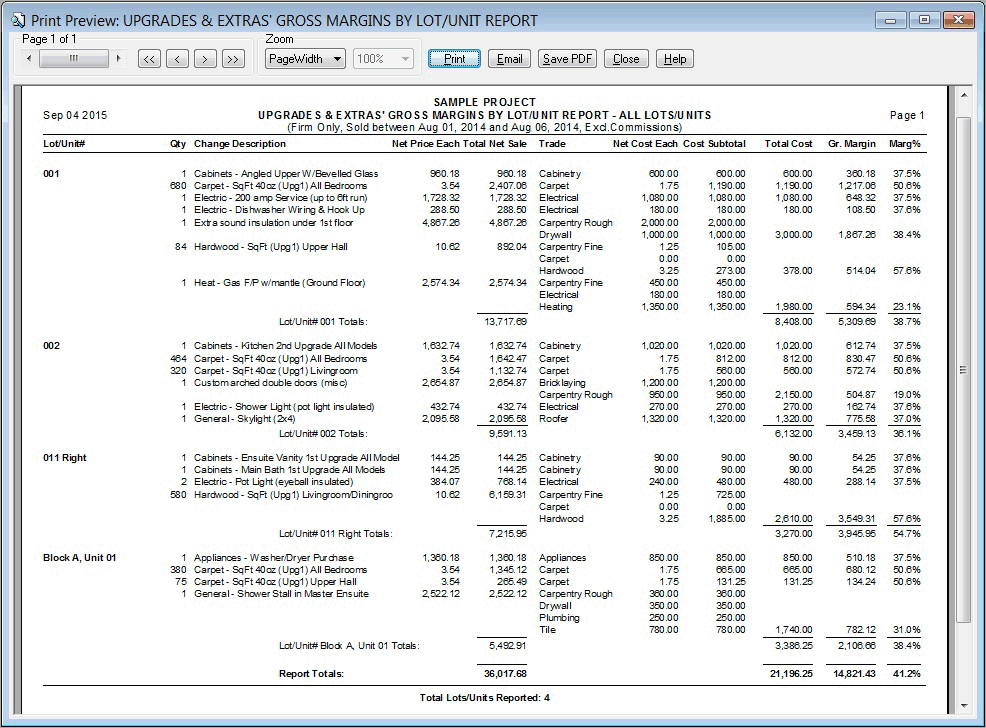Click 'Electric - 200 amp Service' description

280,197
